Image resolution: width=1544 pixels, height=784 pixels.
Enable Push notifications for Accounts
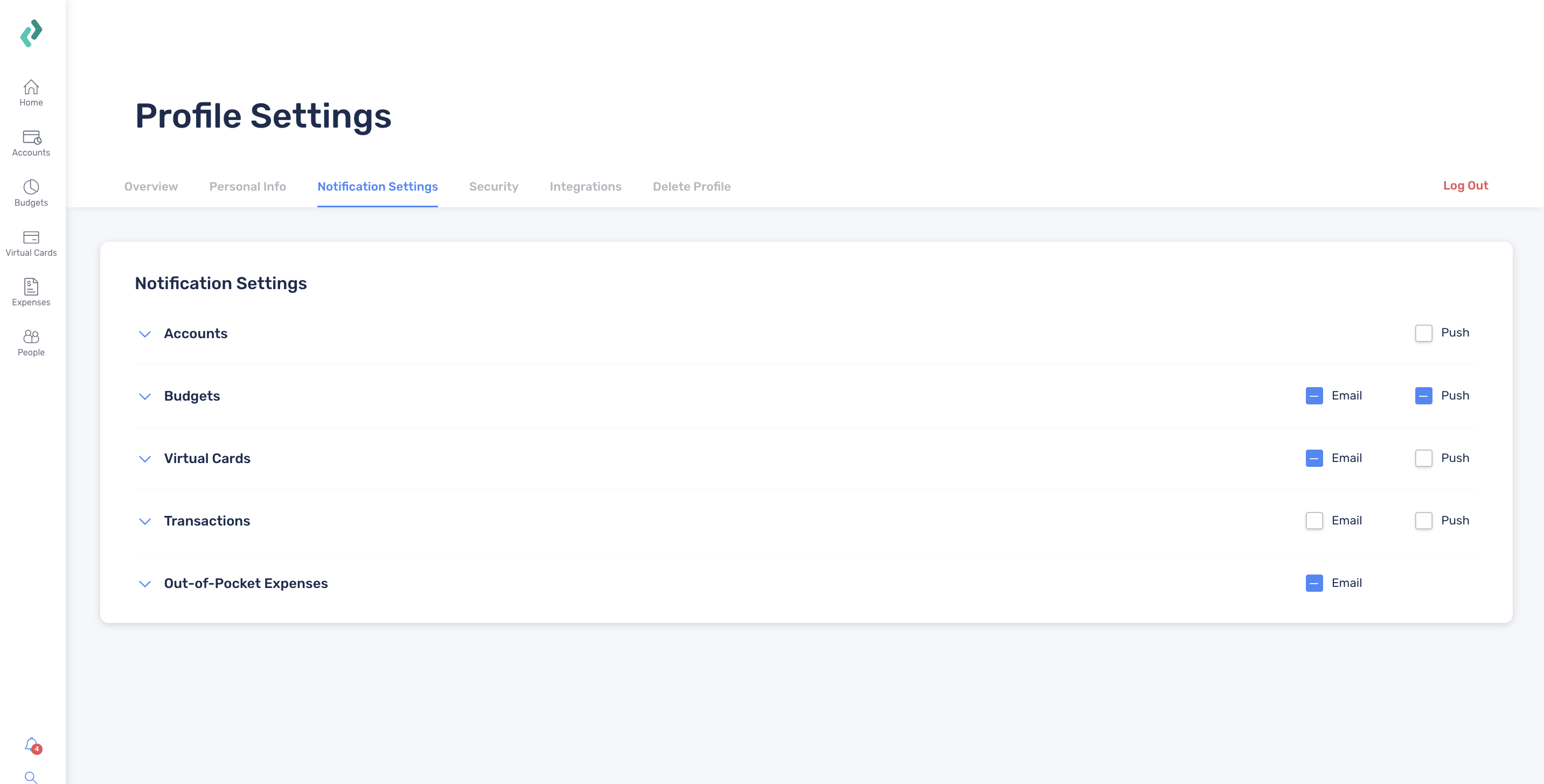click(x=1423, y=333)
